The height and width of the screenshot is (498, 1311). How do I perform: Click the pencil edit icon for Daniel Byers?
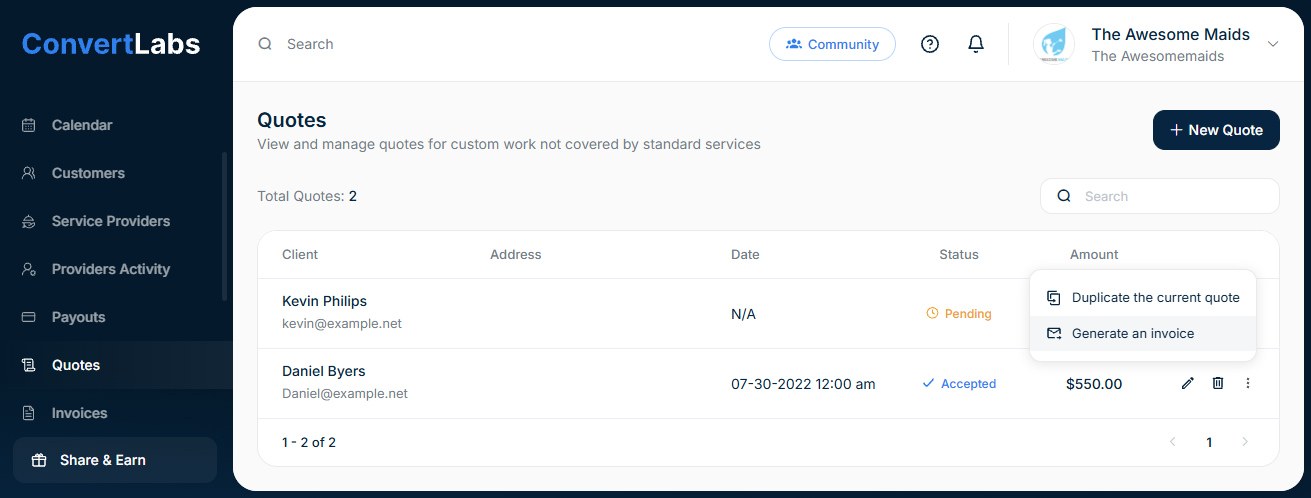coord(1188,383)
